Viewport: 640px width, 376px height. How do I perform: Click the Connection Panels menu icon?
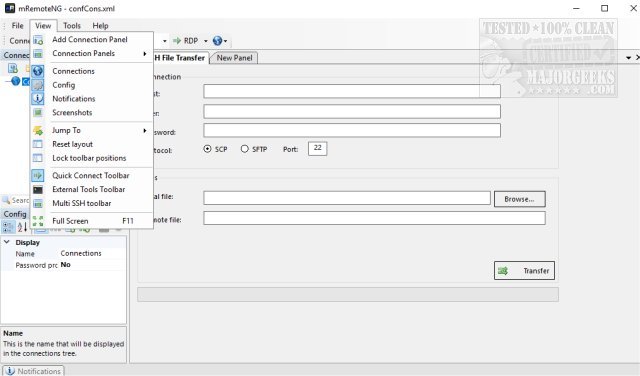click(38, 54)
